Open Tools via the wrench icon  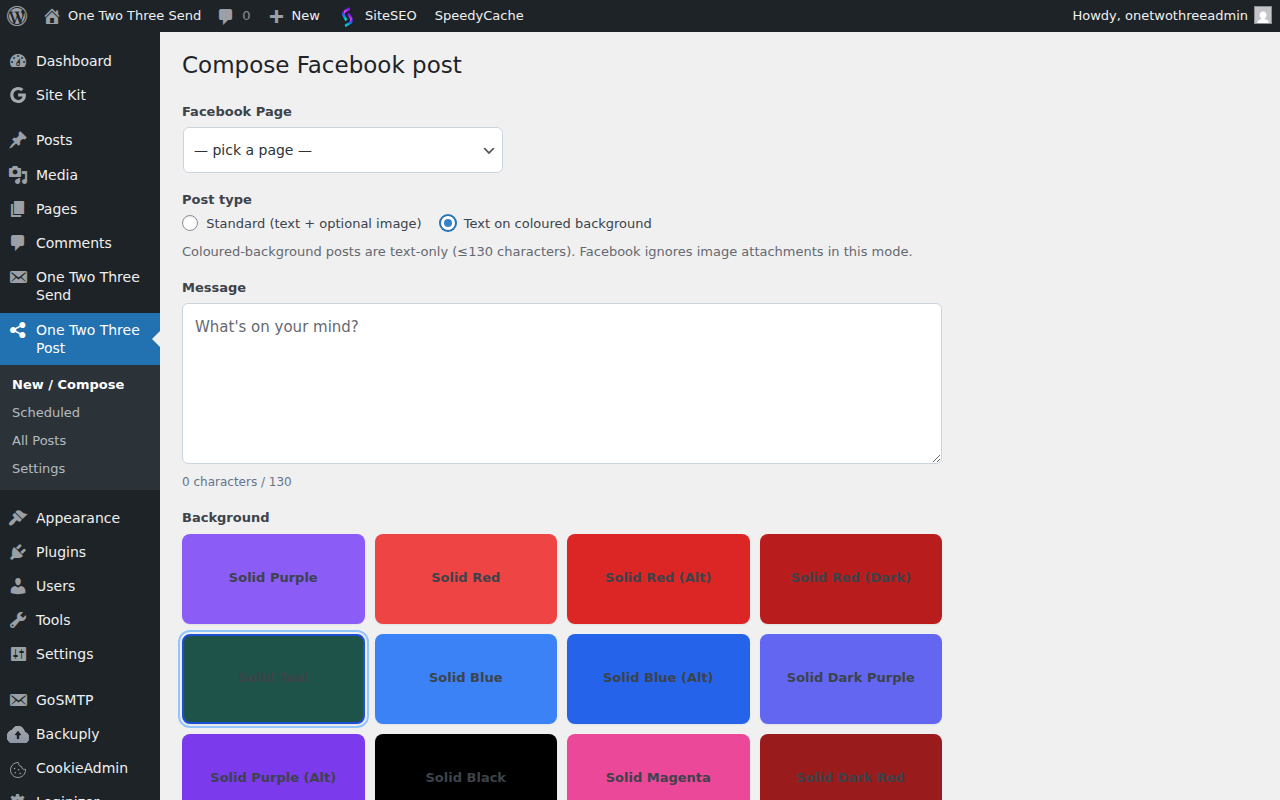tap(18, 620)
